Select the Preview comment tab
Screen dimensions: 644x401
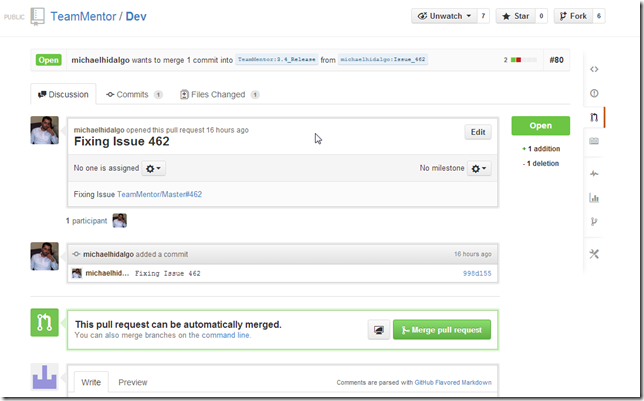coord(133,383)
